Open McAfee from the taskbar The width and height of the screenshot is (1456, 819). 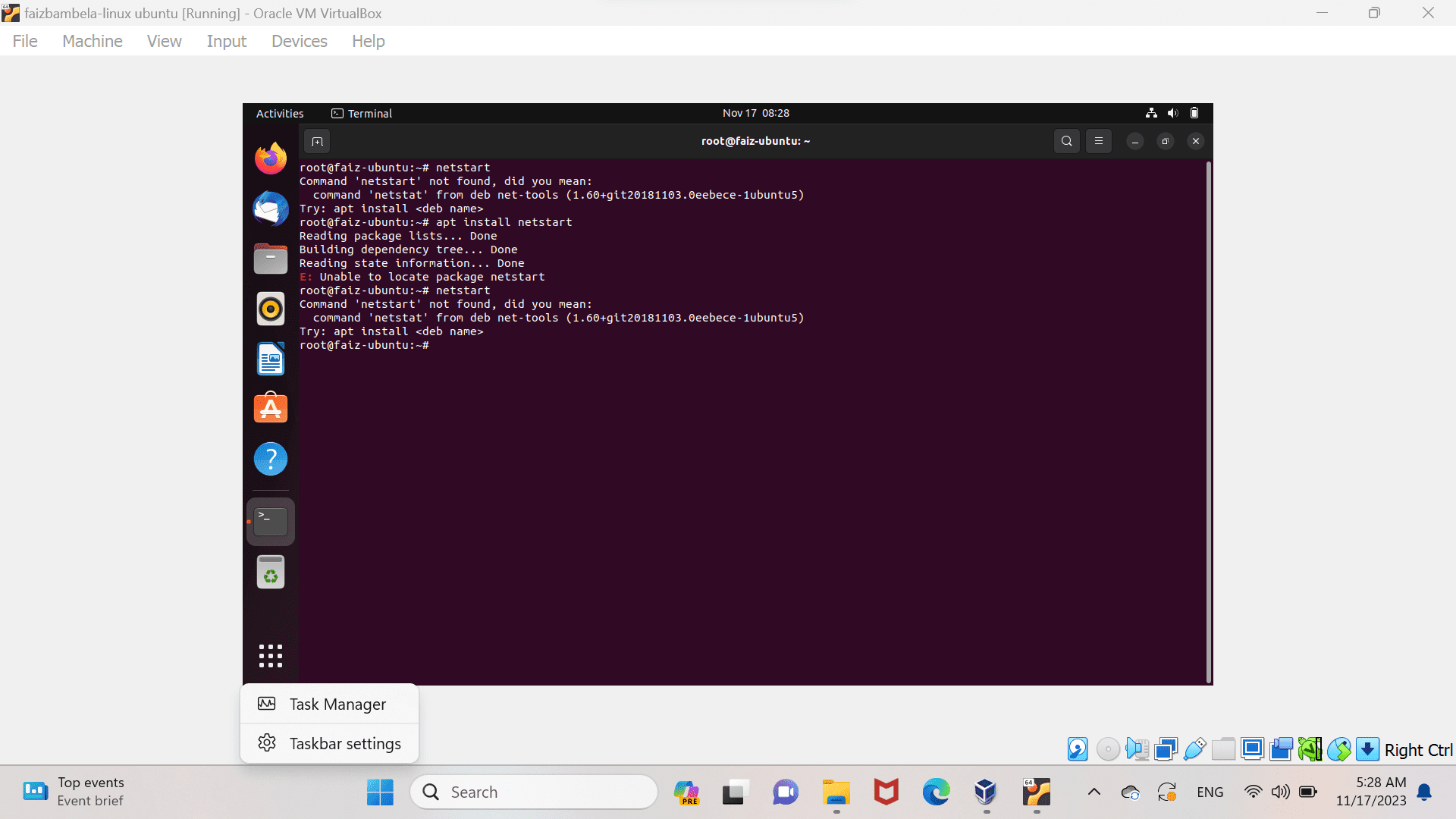(886, 792)
